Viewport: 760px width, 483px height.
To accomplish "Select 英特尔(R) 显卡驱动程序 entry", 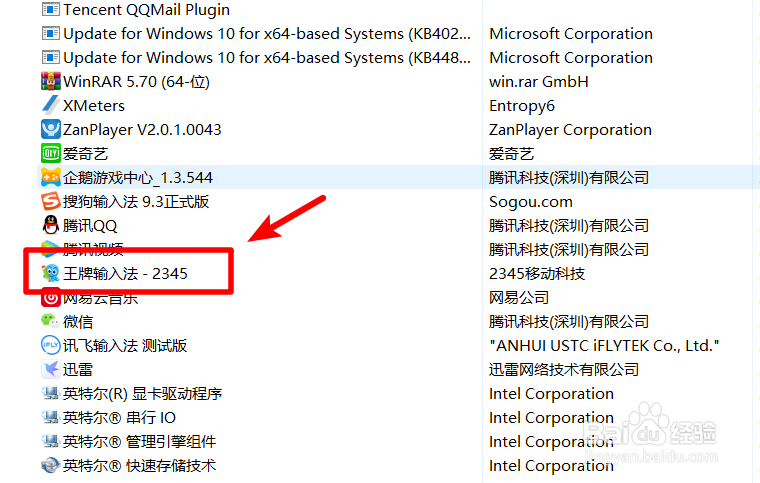I will (x=142, y=393).
